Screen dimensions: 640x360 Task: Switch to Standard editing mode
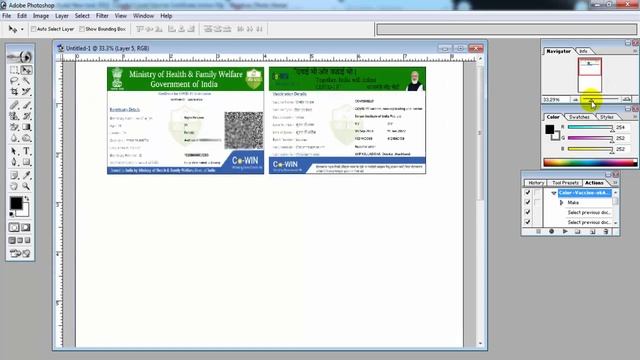[14, 227]
